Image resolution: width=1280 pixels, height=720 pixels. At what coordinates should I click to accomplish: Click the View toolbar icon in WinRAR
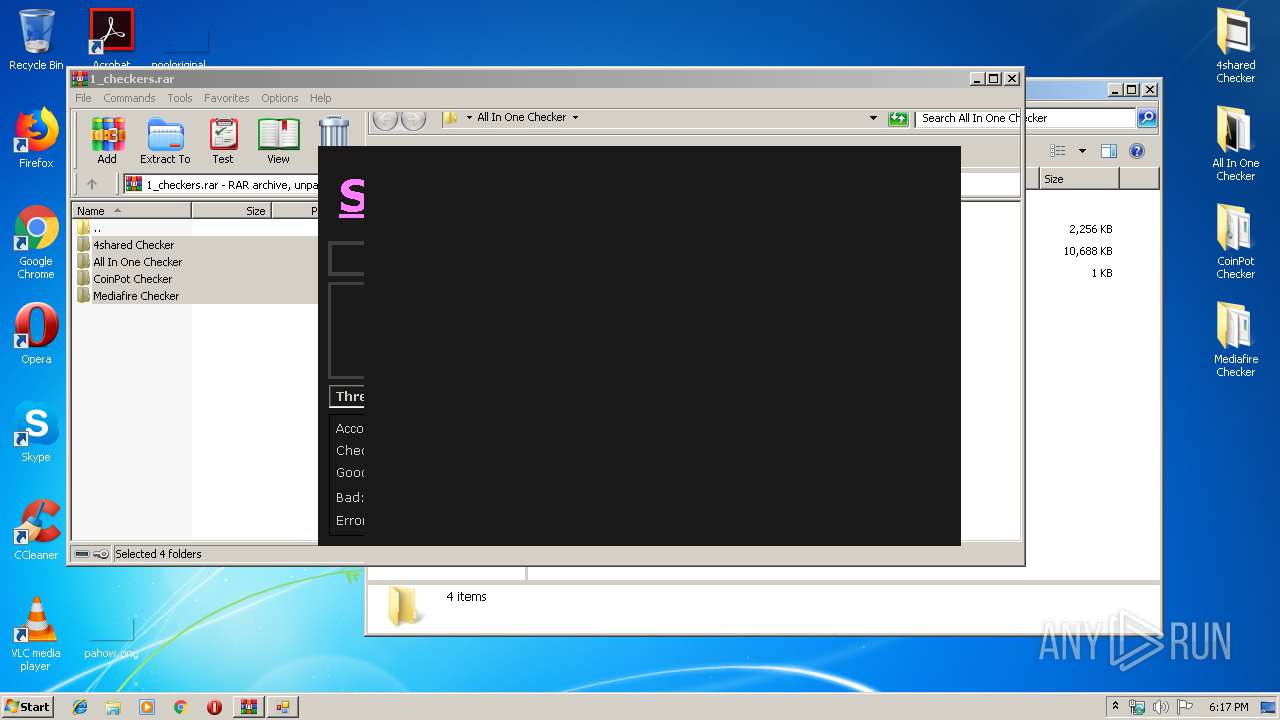tap(278, 141)
